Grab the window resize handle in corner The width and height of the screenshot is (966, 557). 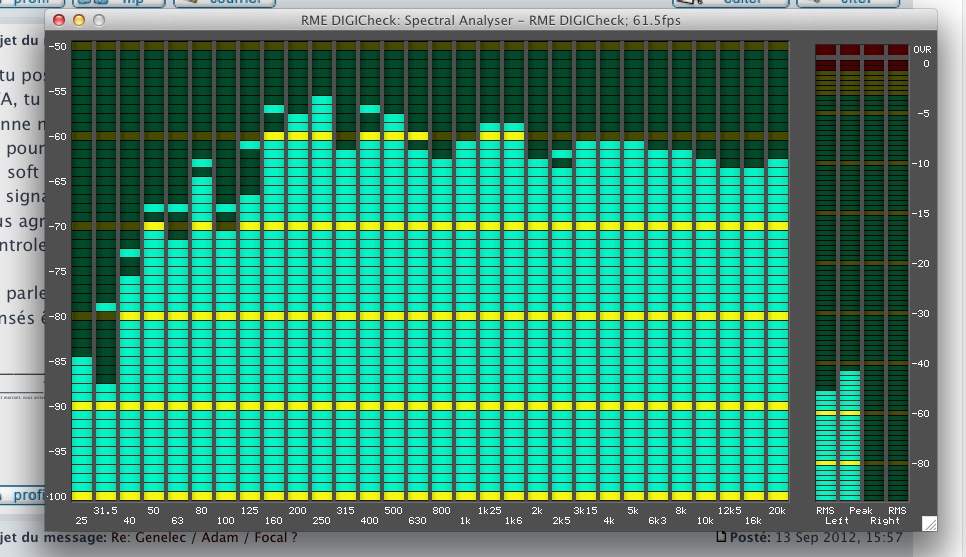(x=928, y=522)
